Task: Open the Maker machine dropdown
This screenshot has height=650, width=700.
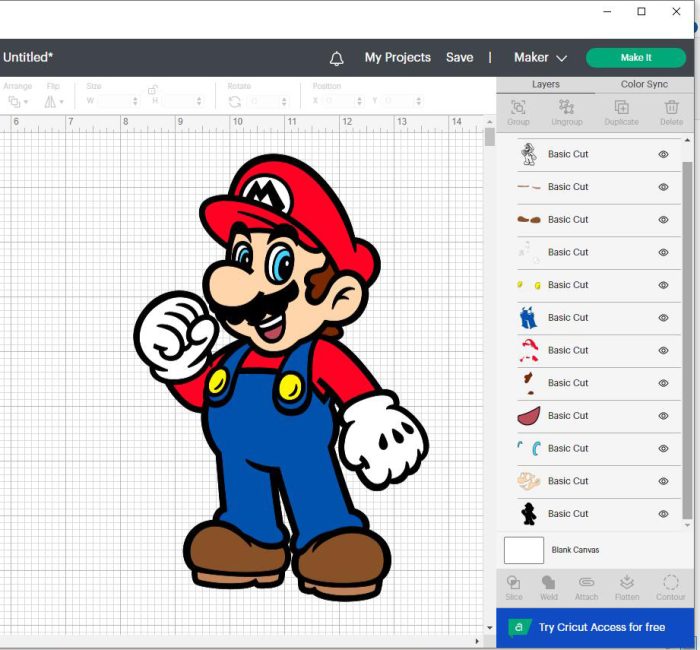Action: coord(540,58)
